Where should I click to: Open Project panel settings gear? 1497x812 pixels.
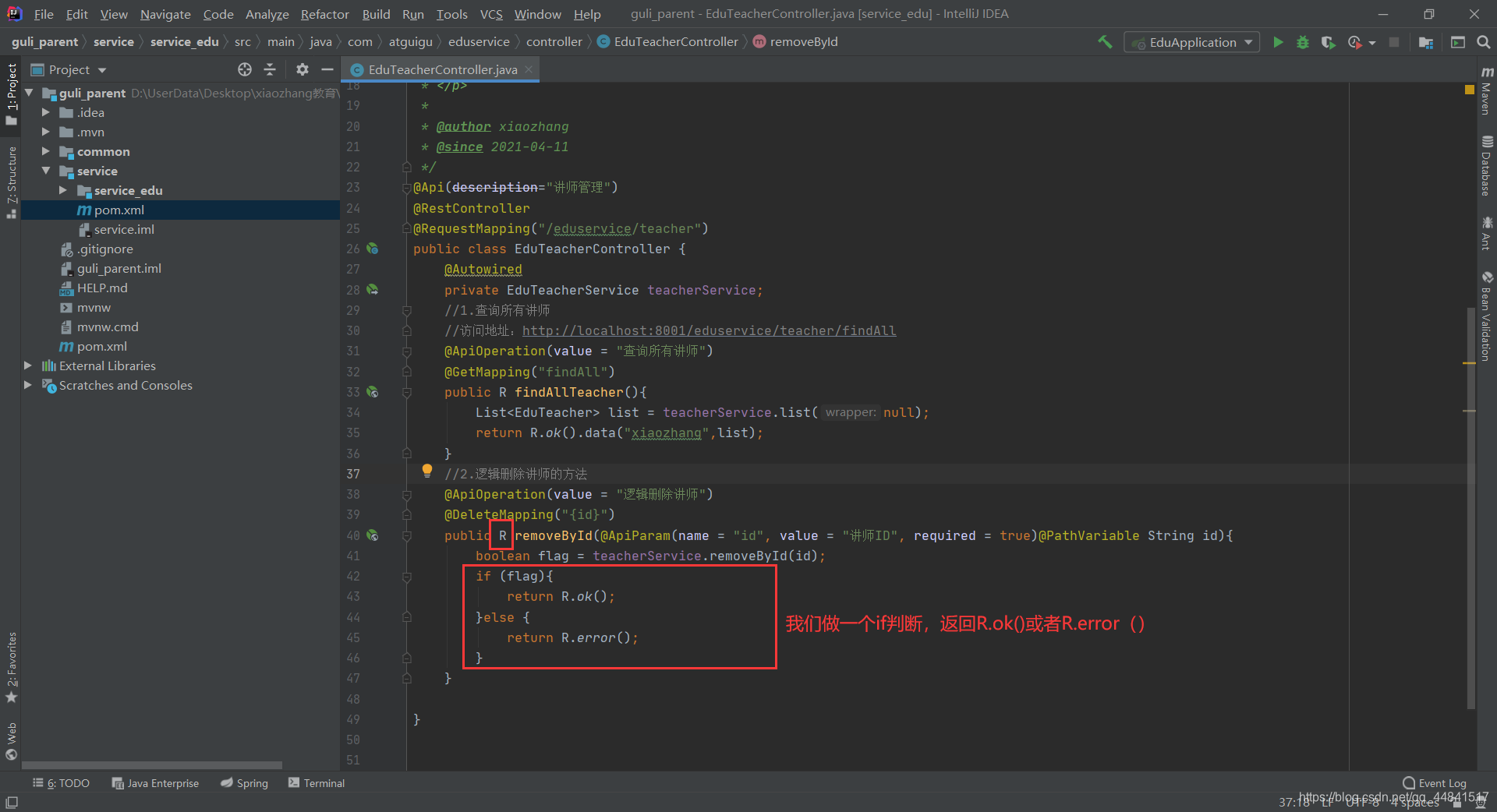pos(303,69)
